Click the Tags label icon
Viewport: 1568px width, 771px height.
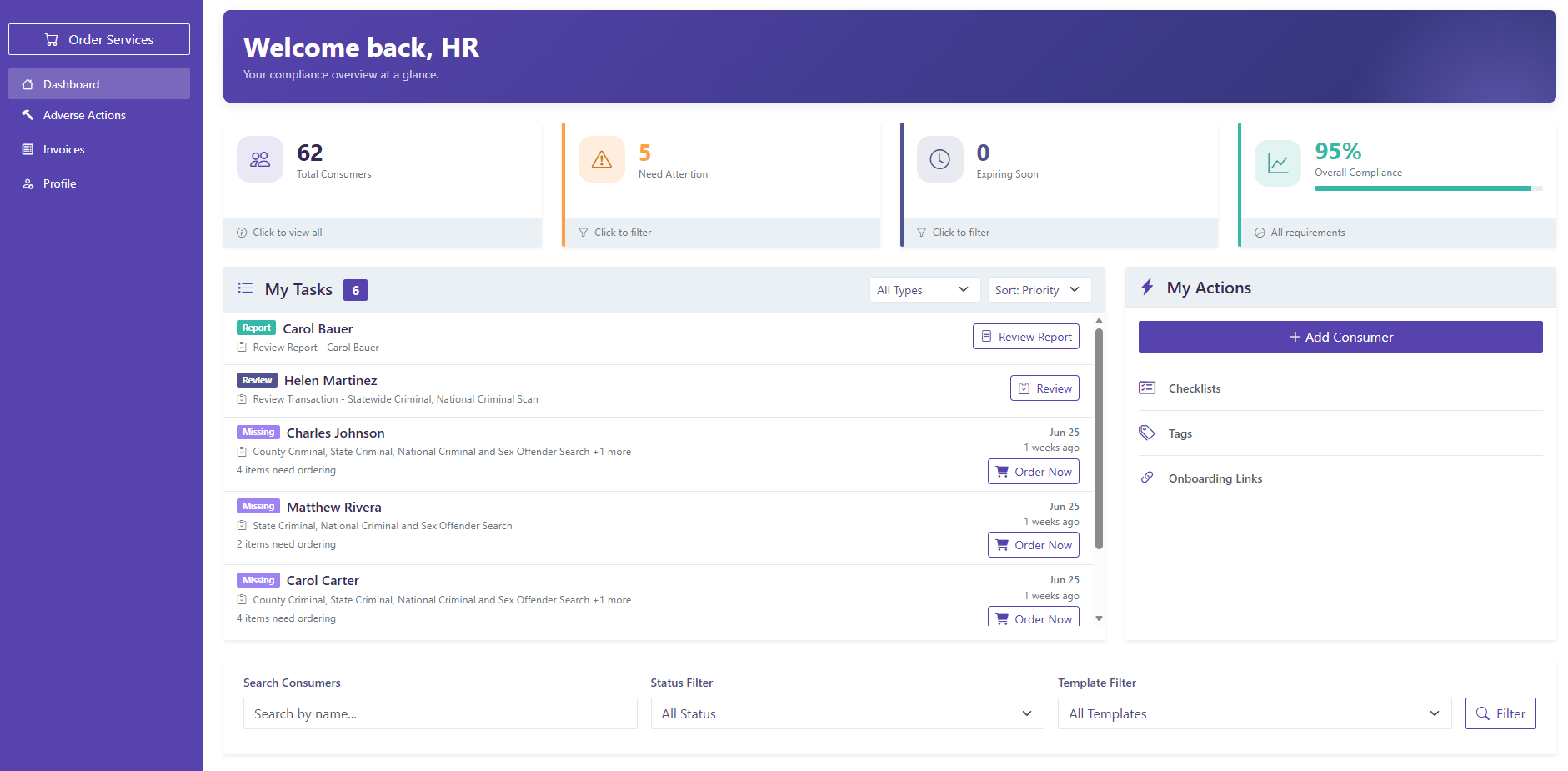(x=1147, y=433)
